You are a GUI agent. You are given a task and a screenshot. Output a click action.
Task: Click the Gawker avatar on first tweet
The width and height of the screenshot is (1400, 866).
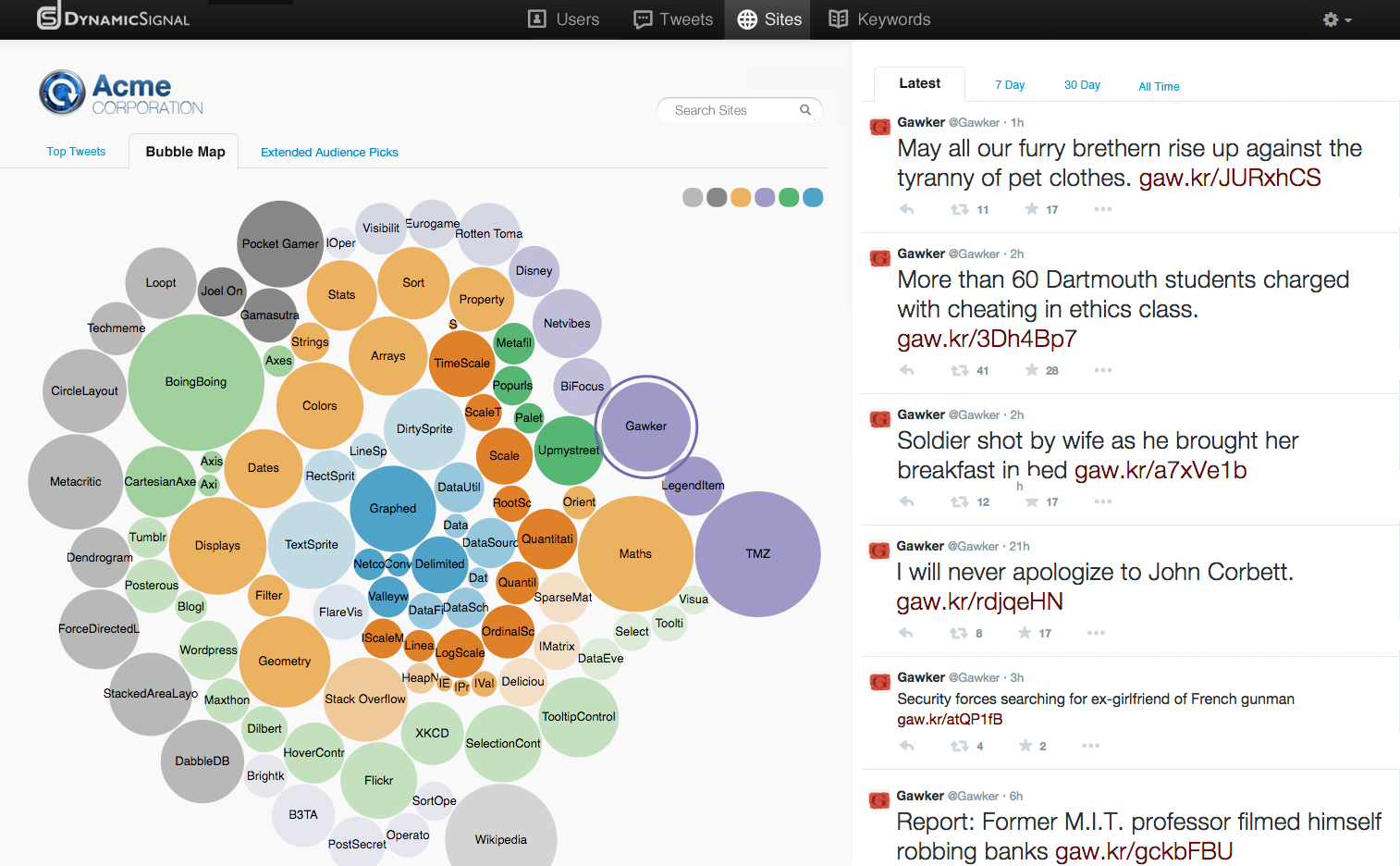[880, 126]
